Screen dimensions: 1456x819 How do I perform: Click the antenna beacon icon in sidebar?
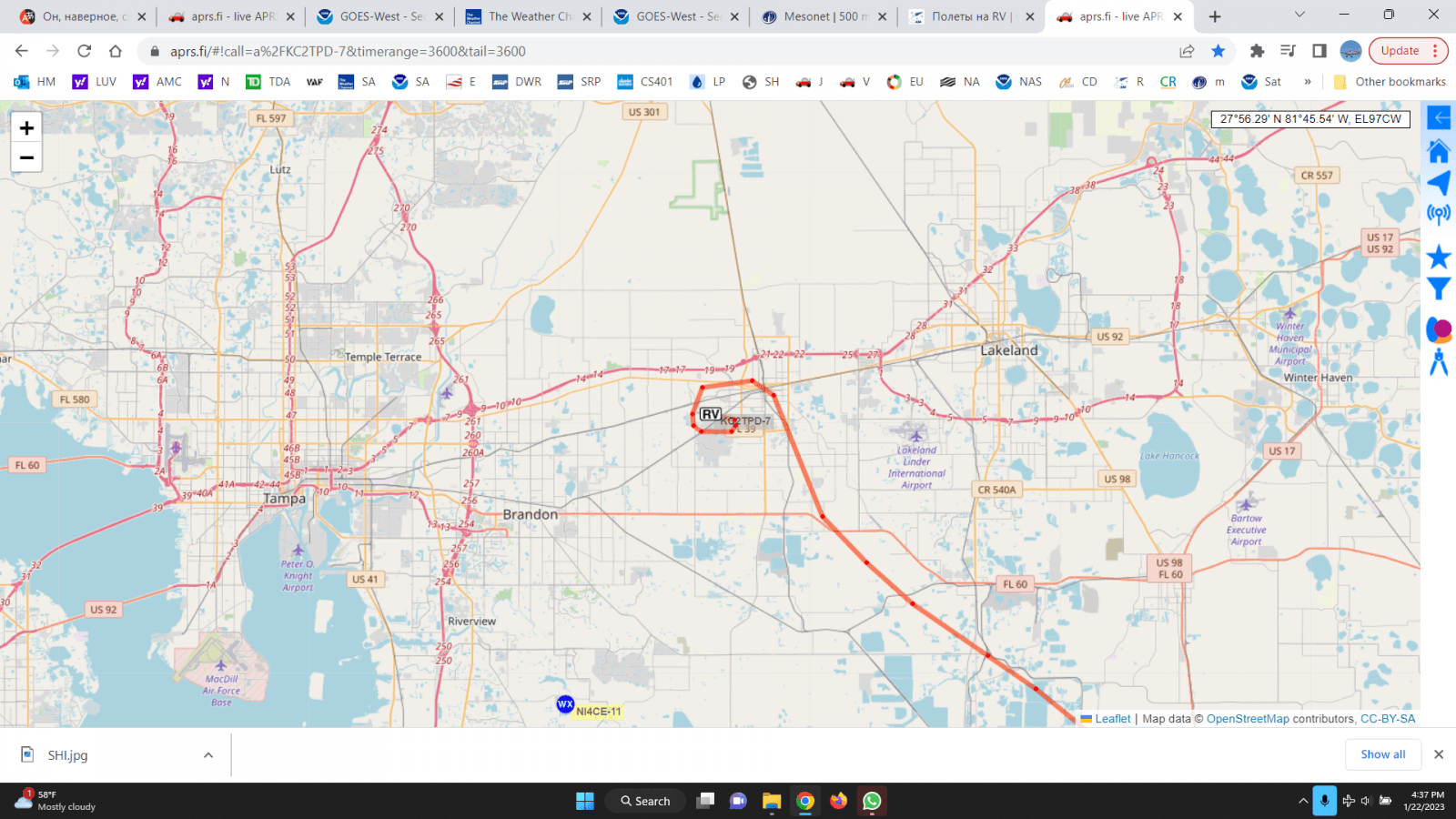click(x=1439, y=215)
